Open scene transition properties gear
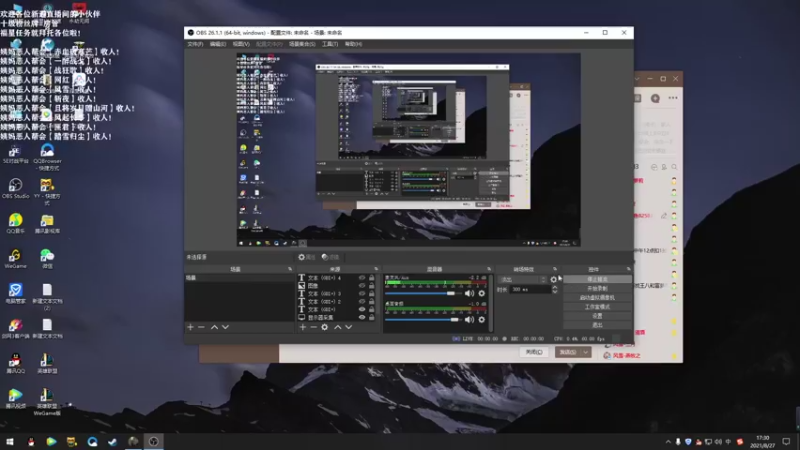Screen dimensions: 800x450 554,280
